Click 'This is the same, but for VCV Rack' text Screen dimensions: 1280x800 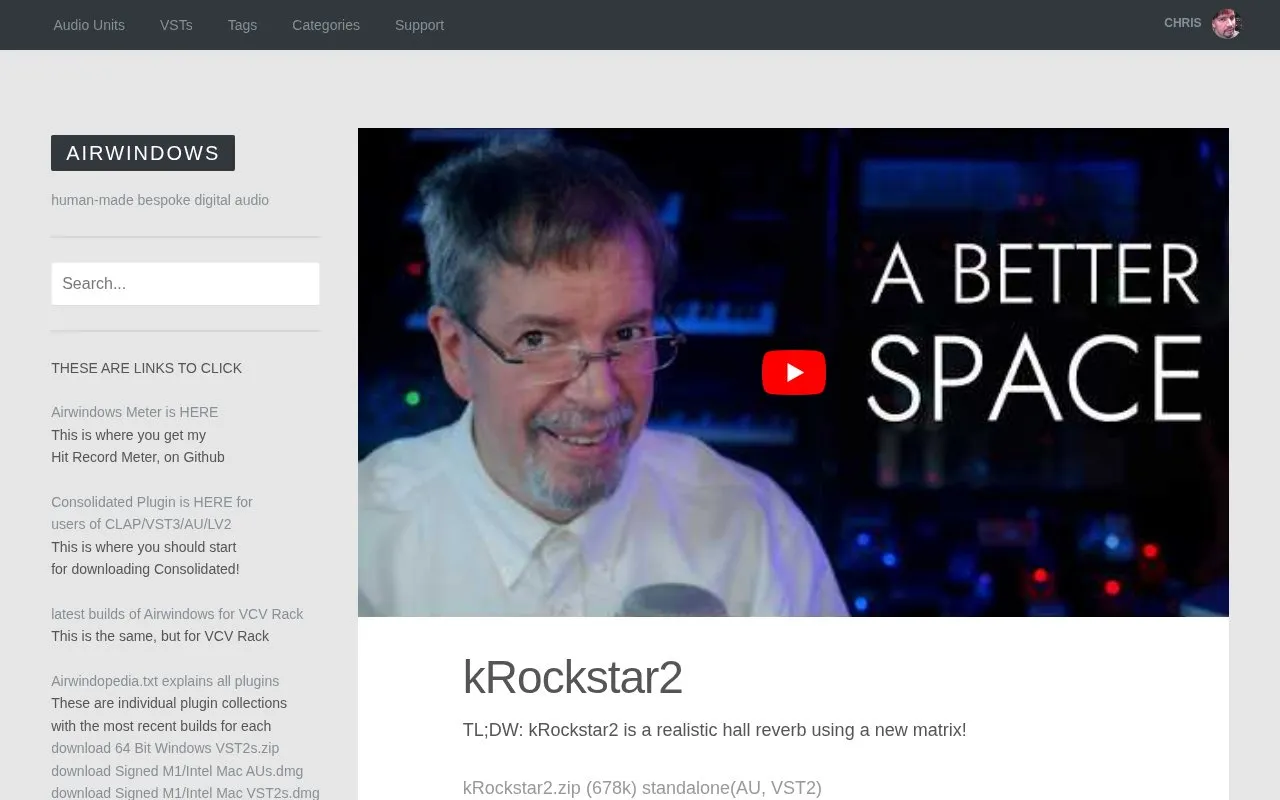(160, 636)
